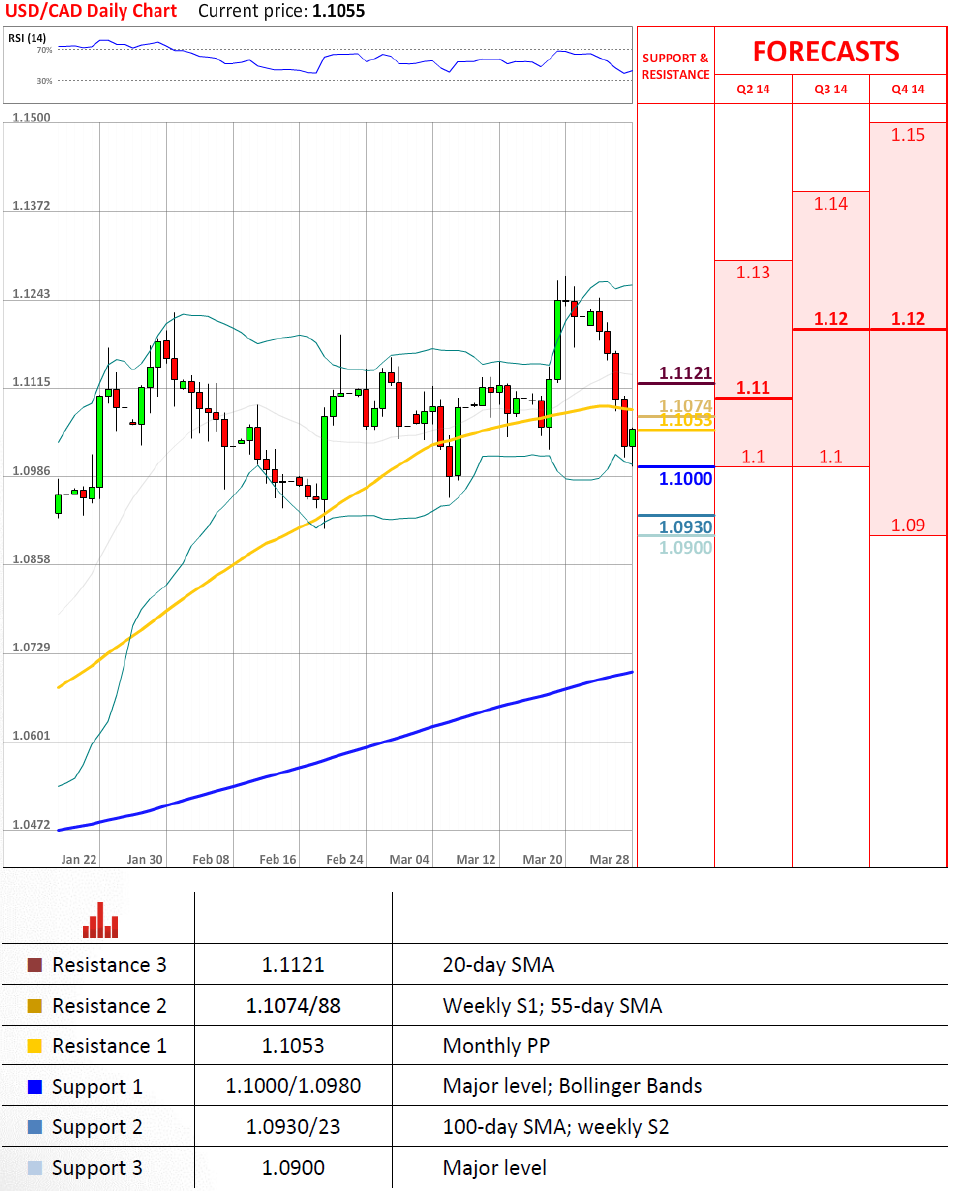Image resolution: width=953 pixels, height=1191 pixels.
Task: Click the RSI (14) indicator label
Action: coord(27,38)
